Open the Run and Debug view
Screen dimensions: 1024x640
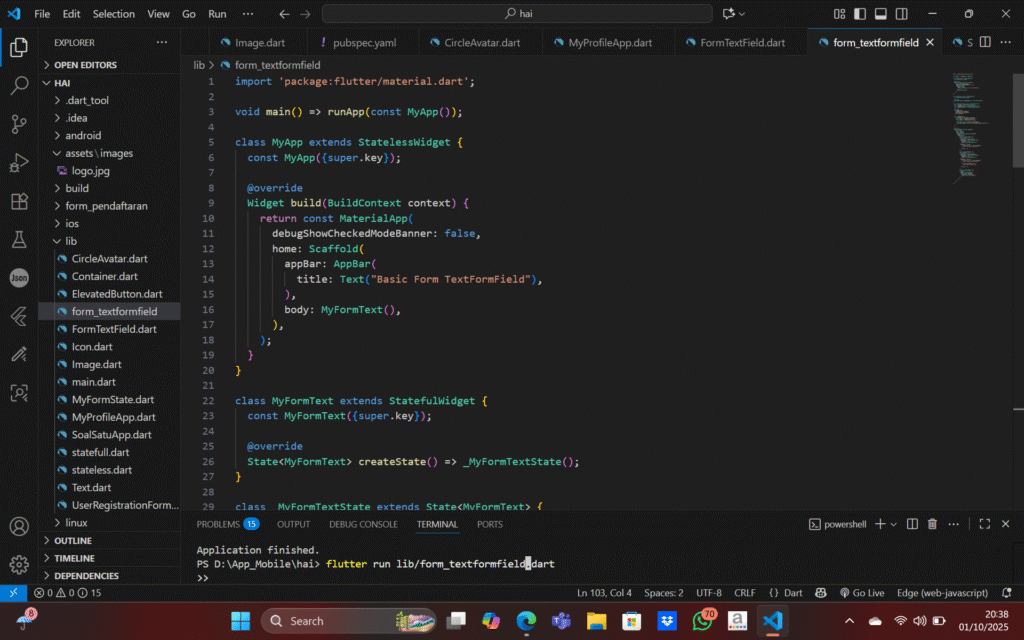click(19, 163)
